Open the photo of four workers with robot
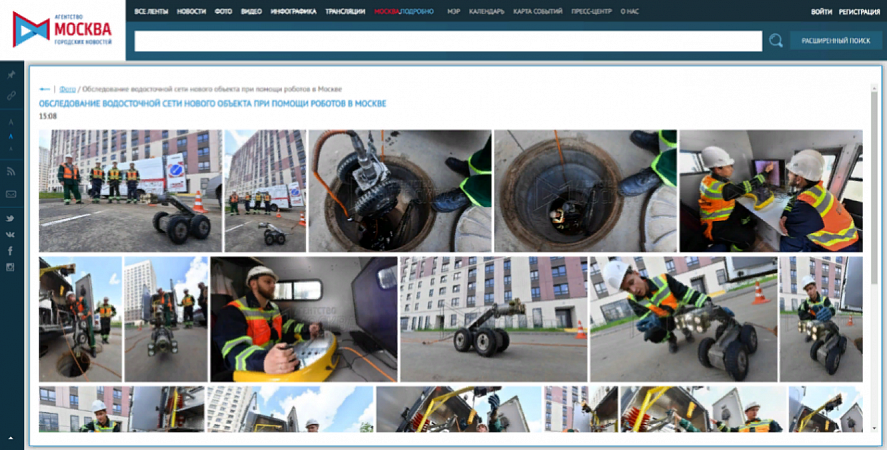 click(x=130, y=191)
